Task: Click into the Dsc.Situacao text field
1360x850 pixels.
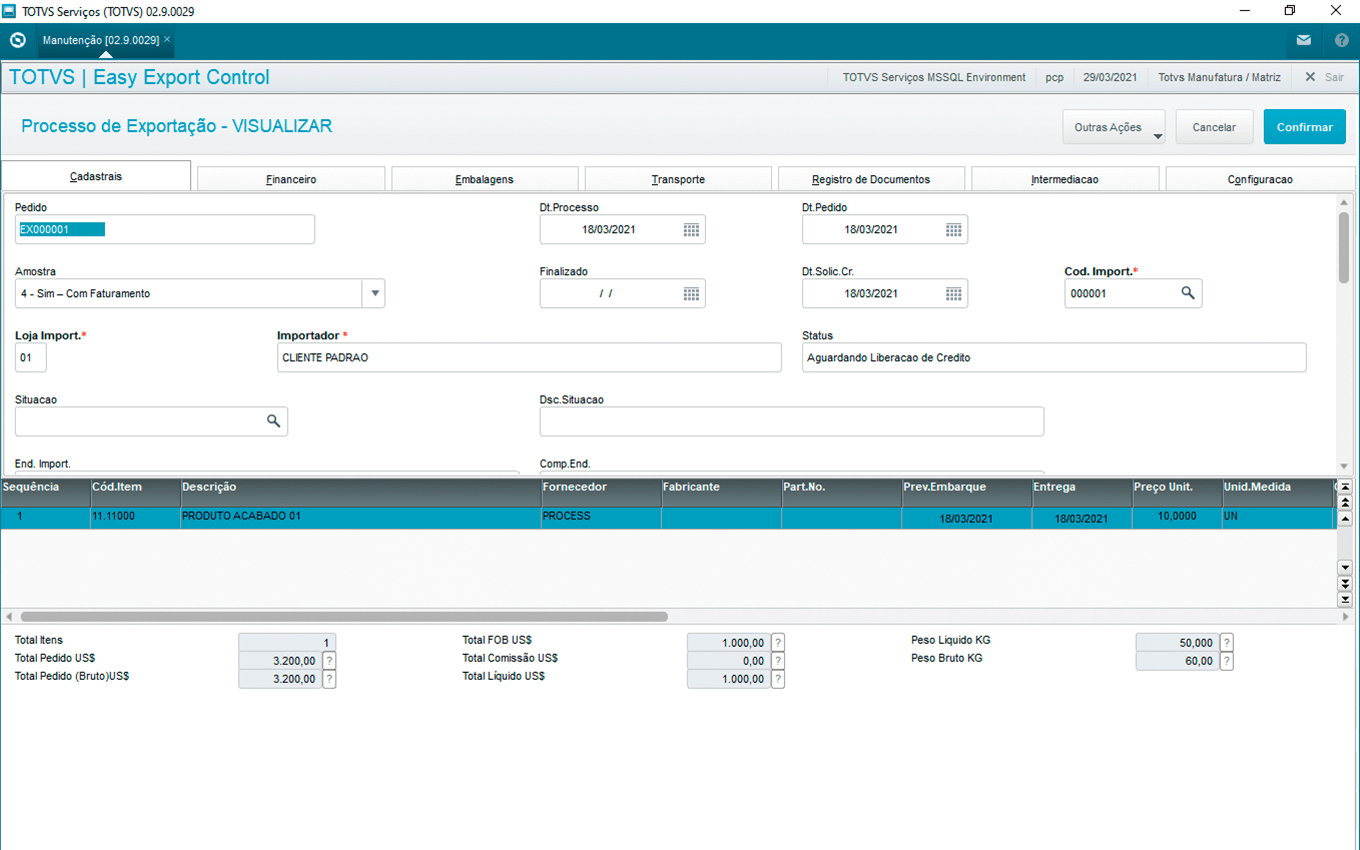Action: pyautogui.click(x=791, y=422)
